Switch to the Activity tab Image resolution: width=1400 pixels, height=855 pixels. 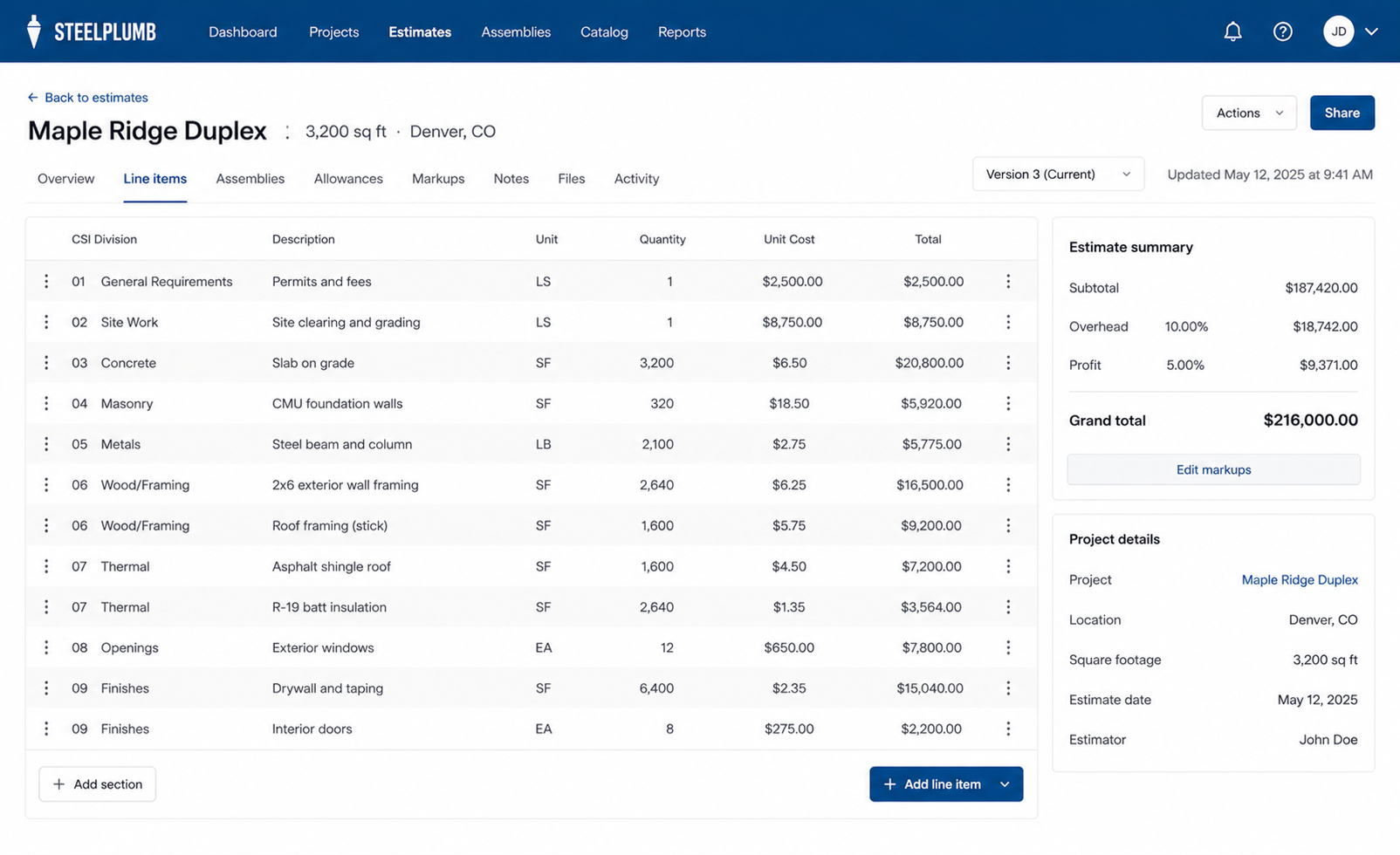[636, 179]
